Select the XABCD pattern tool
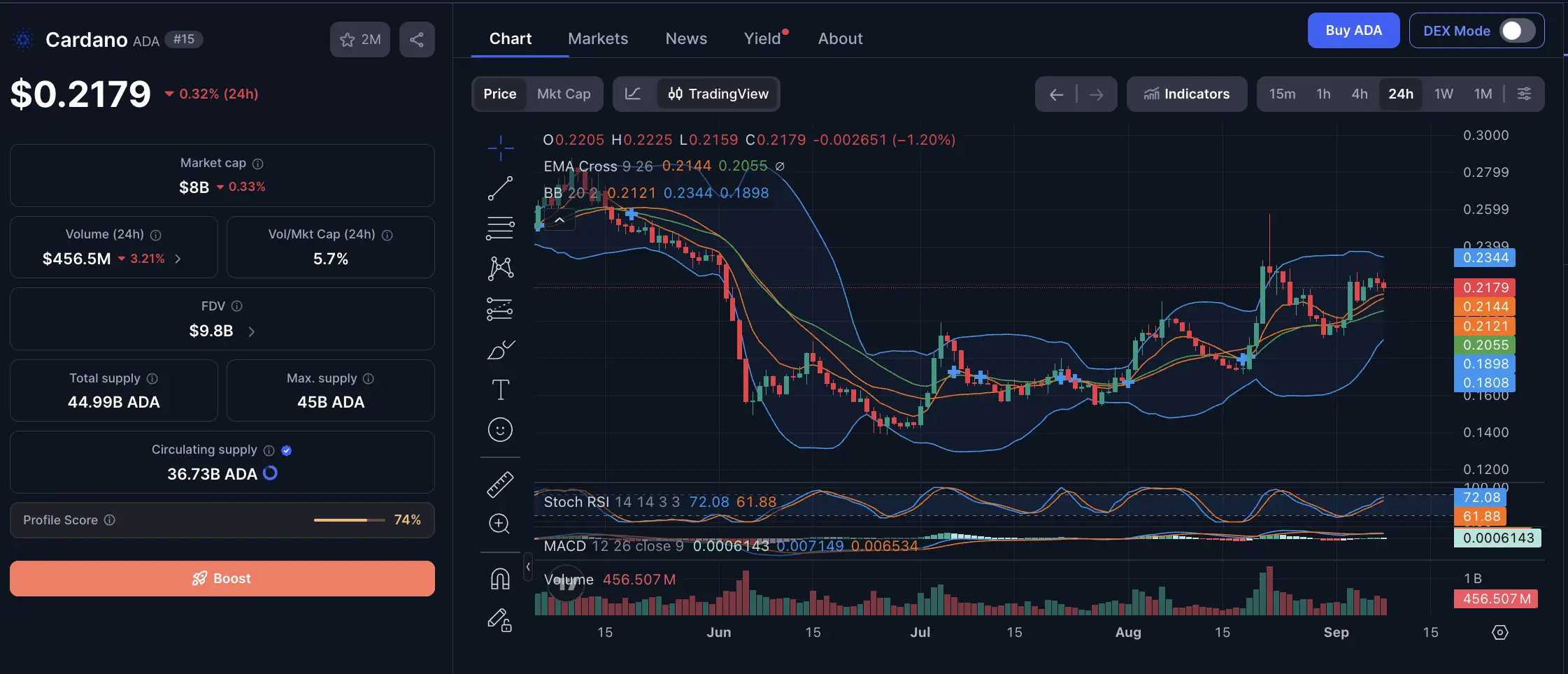Viewport: 1568px width, 674px height. tap(500, 268)
